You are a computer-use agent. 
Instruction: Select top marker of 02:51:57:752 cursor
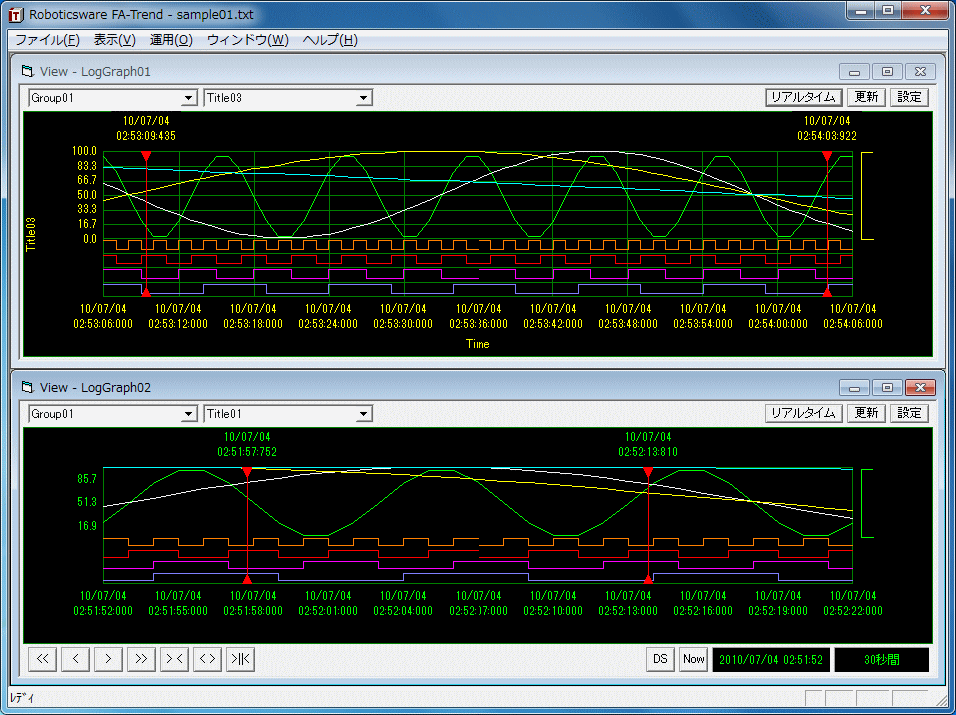point(247,472)
